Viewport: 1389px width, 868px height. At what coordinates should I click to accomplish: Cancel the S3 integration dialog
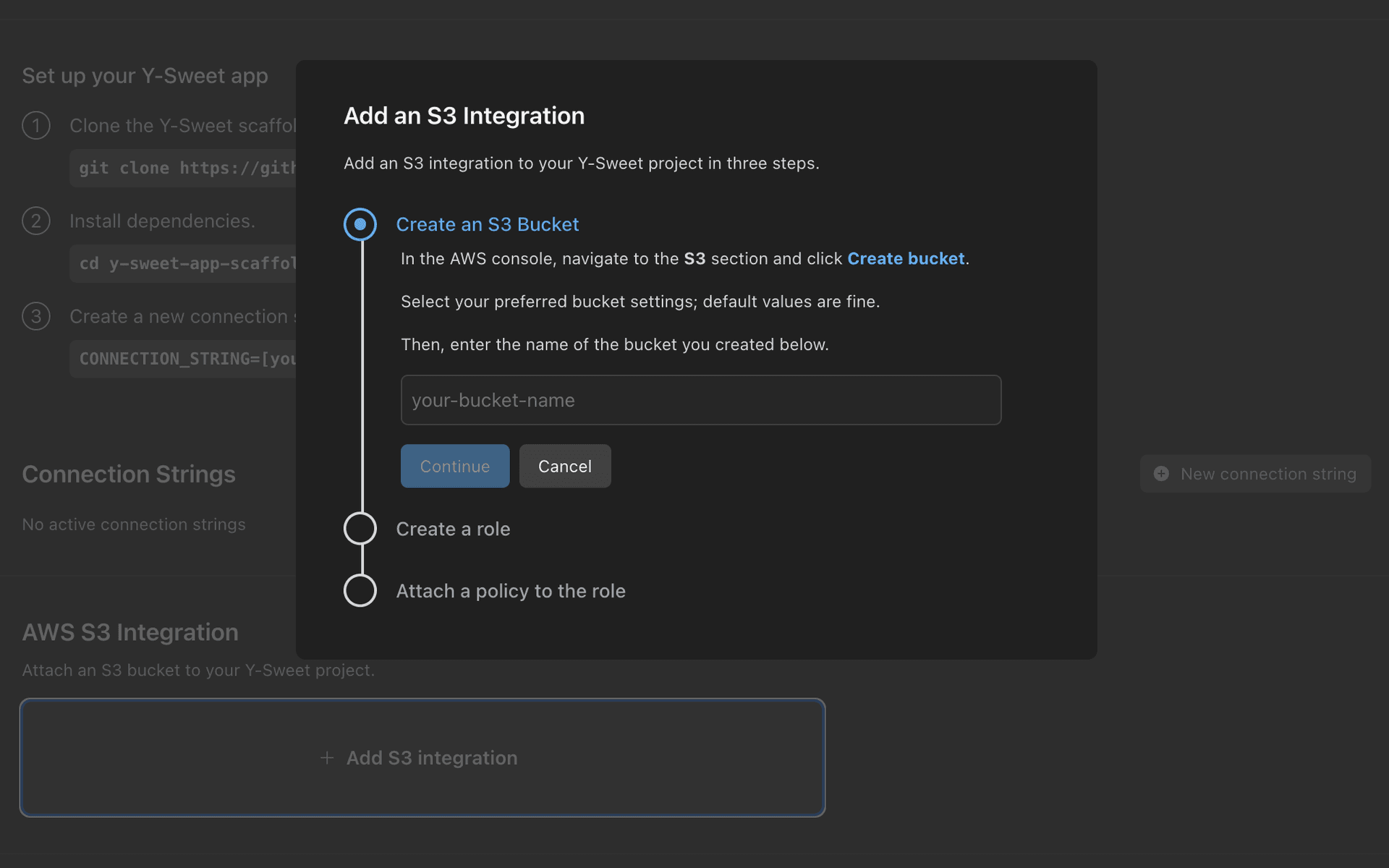pos(565,466)
